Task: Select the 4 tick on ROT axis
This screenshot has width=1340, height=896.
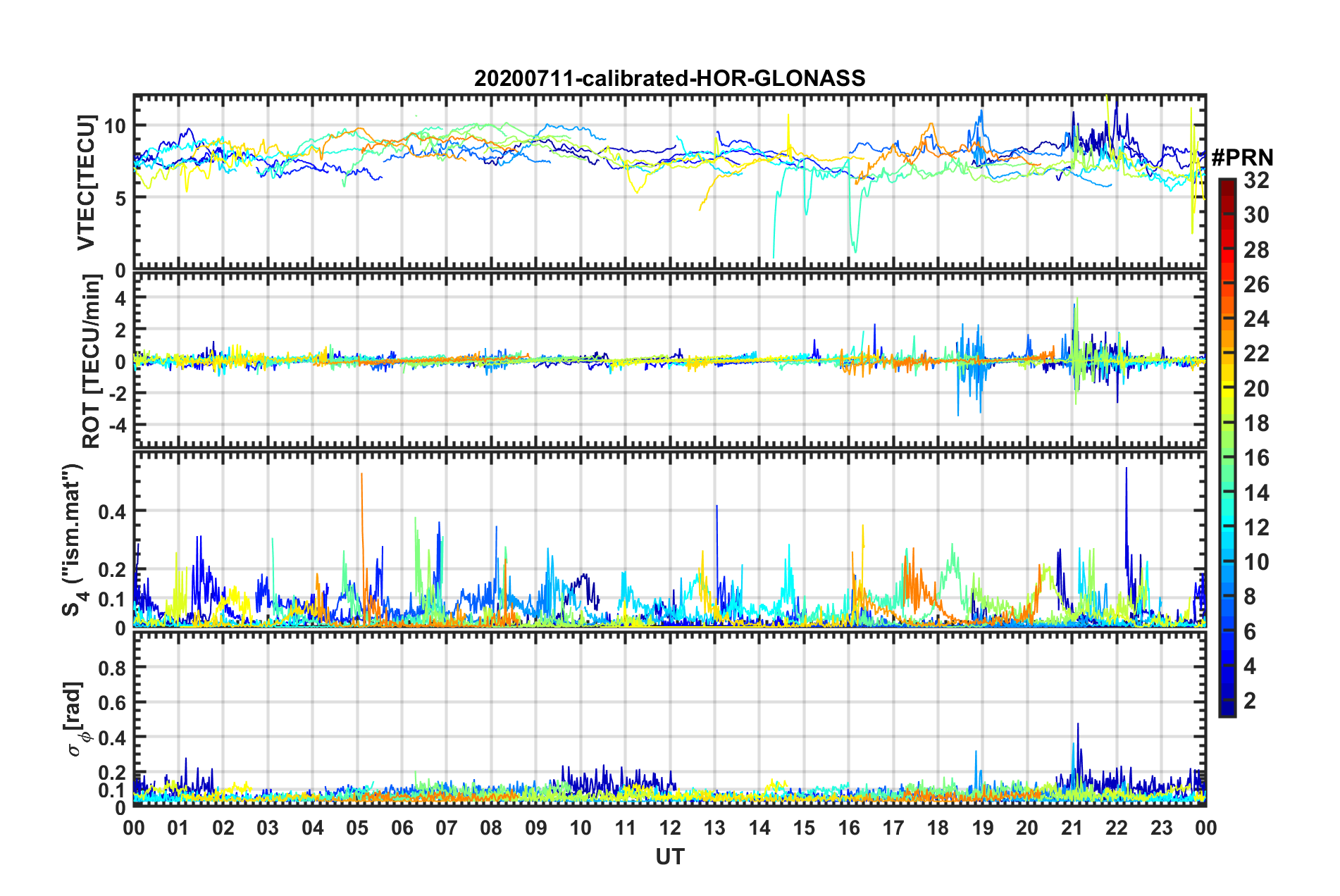Action: point(120,298)
